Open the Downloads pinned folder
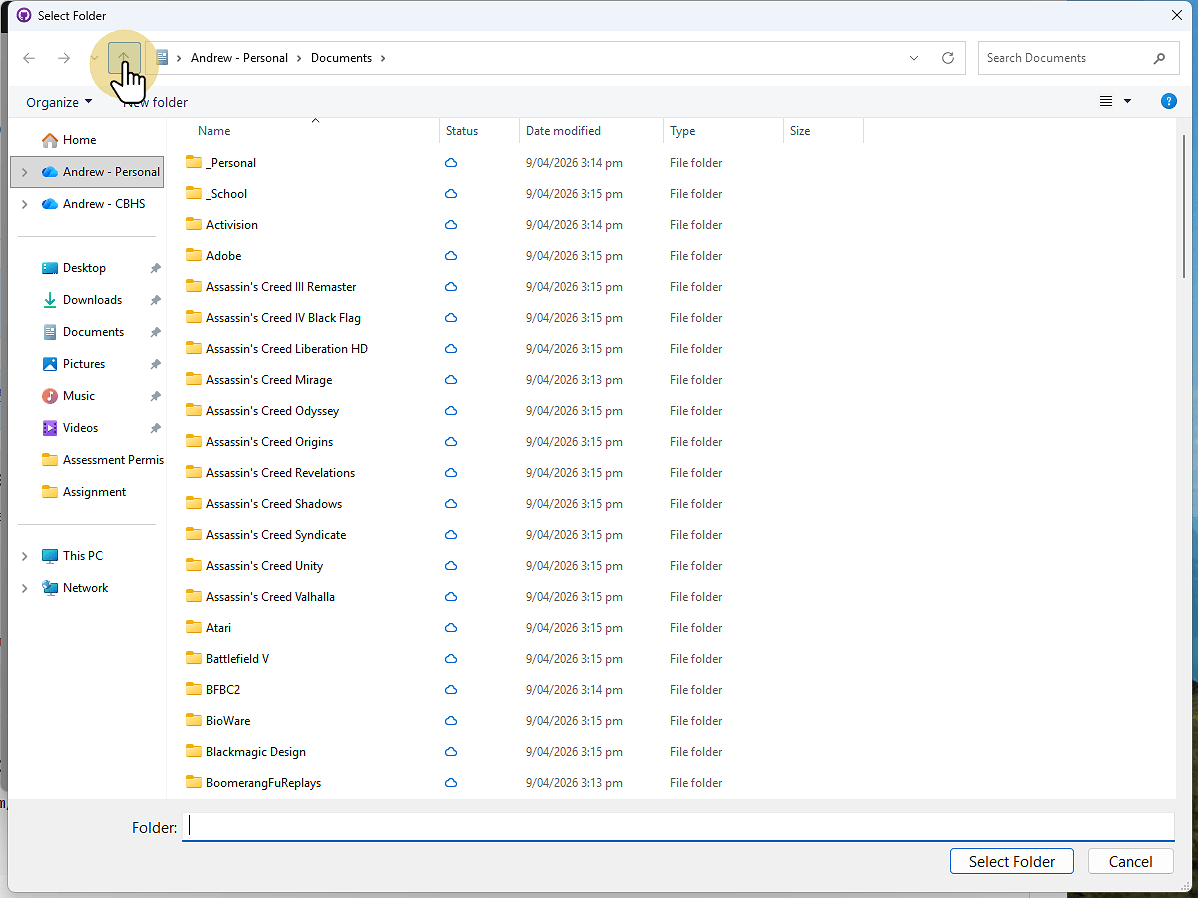This screenshot has height=898, width=1198. 91,299
